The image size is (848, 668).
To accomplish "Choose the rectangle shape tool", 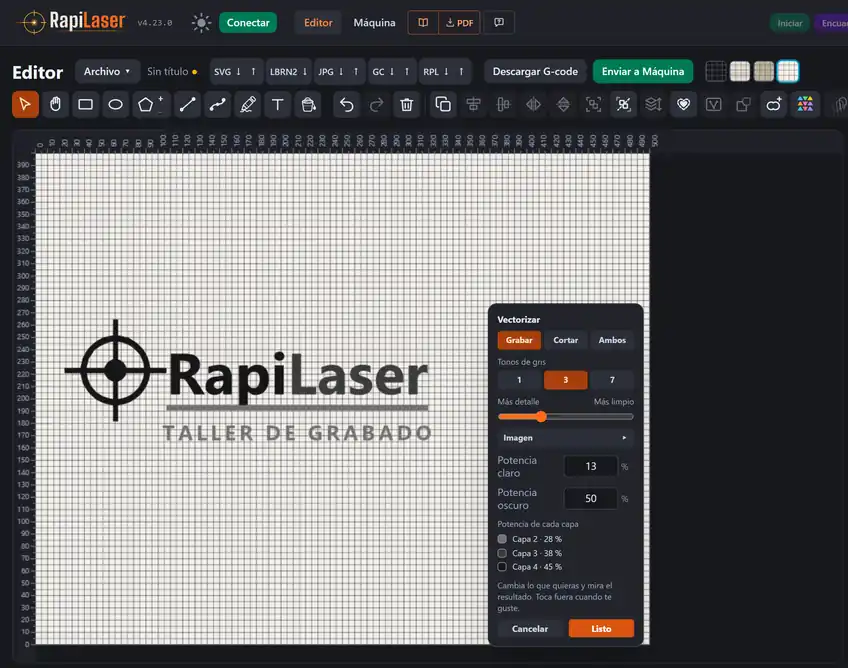I will point(85,104).
